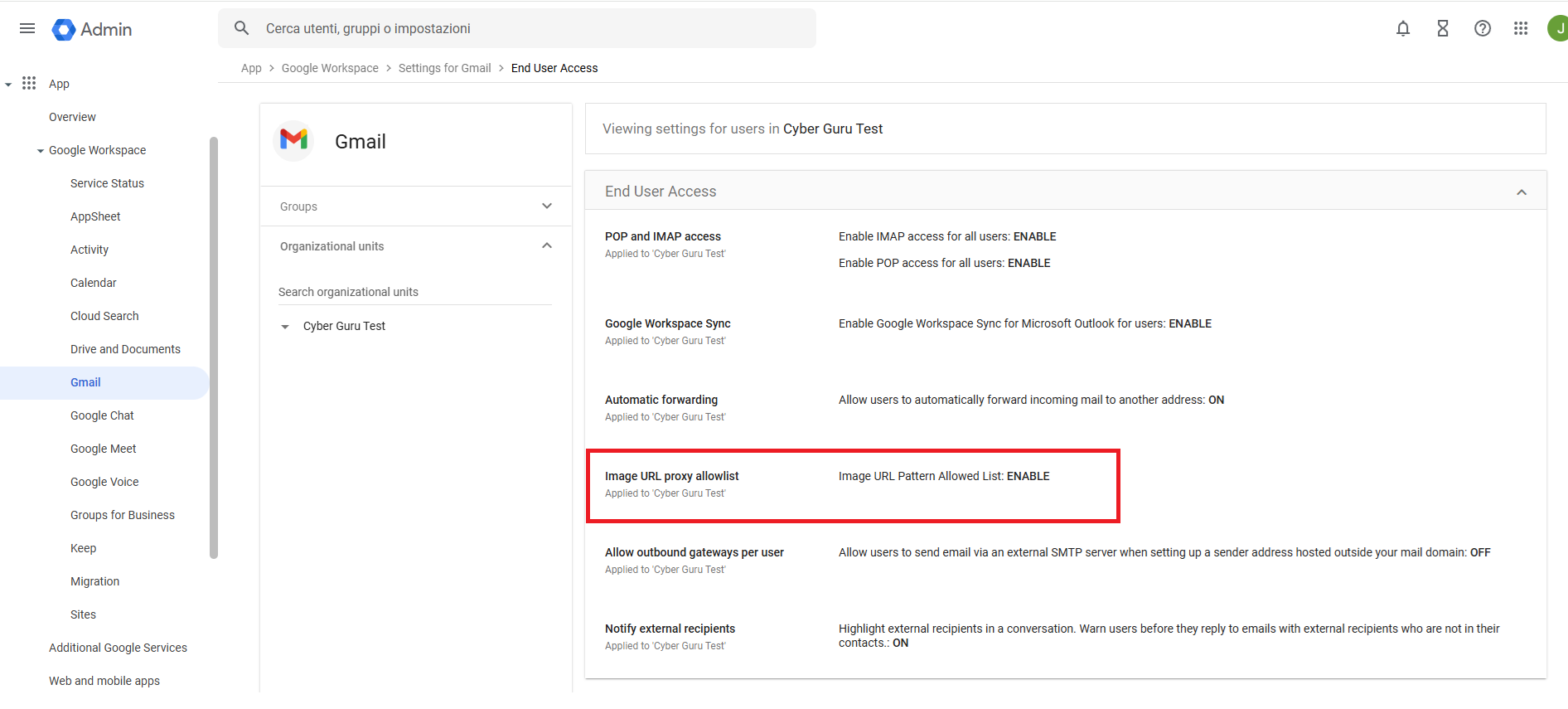Click the Google Admin logo
The height and width of the screenshot is (709, 1568).
(92, 30)
